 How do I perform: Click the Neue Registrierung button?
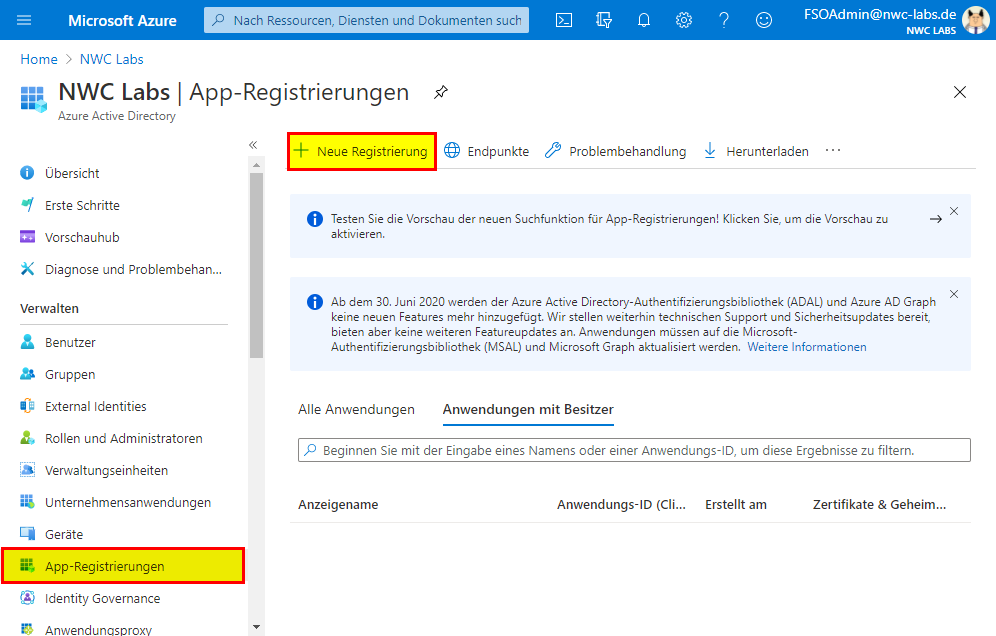362,151
